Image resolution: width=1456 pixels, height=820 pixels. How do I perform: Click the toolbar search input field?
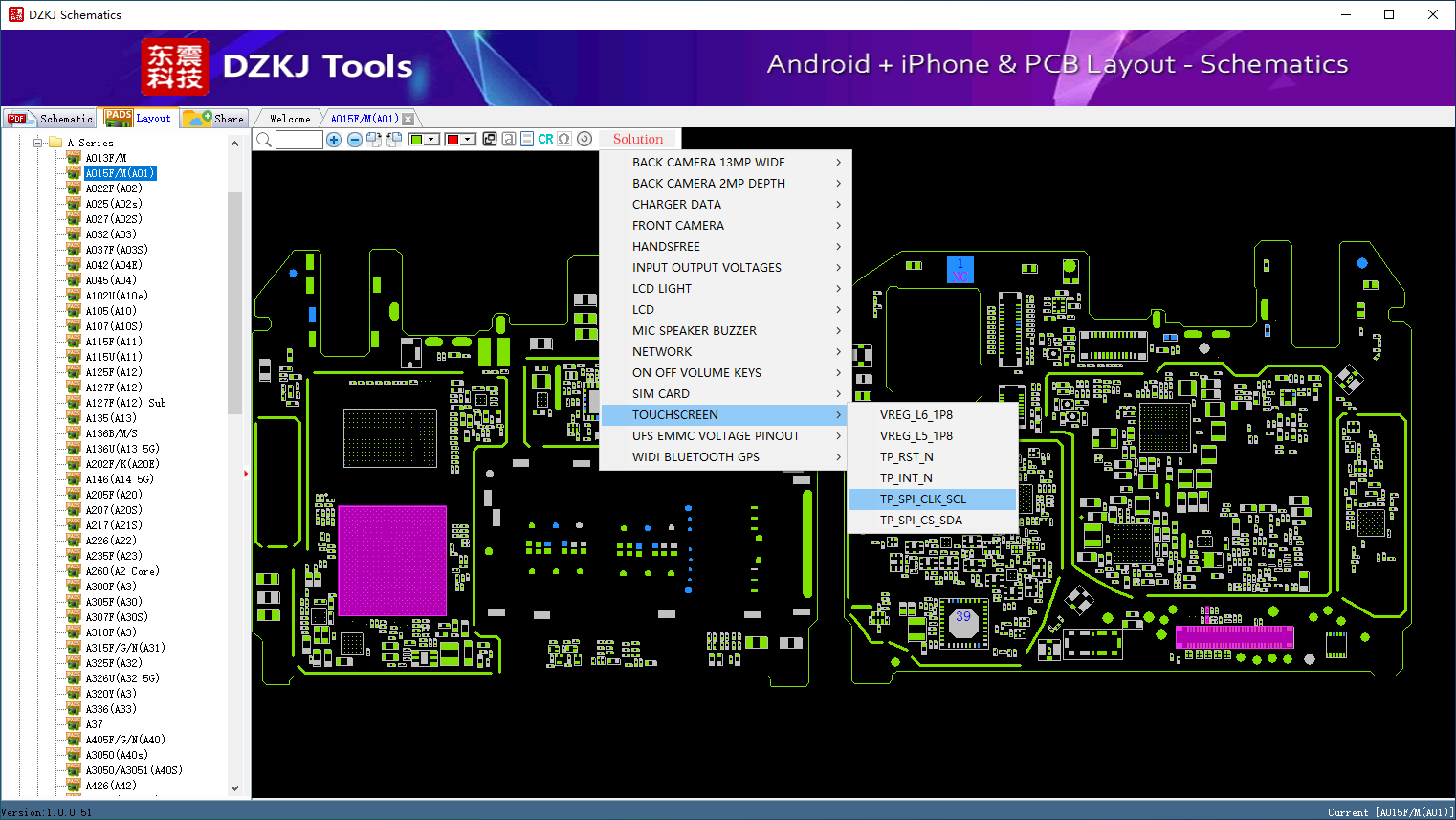(x=299, y=140)
